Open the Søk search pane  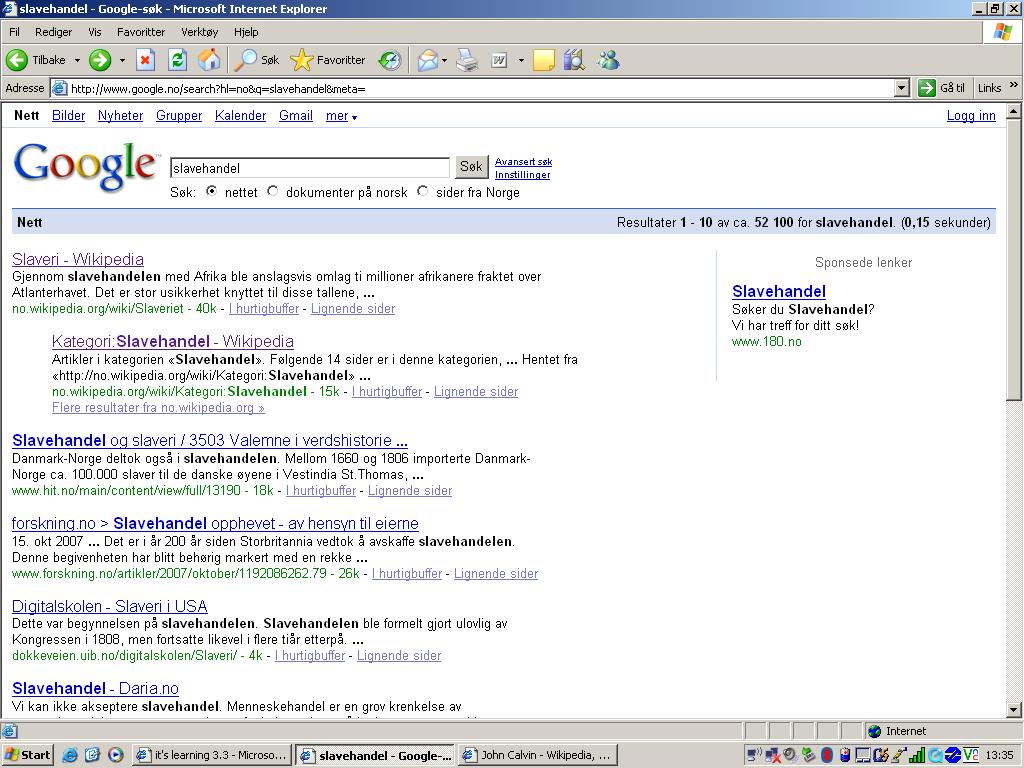[257, 60]
